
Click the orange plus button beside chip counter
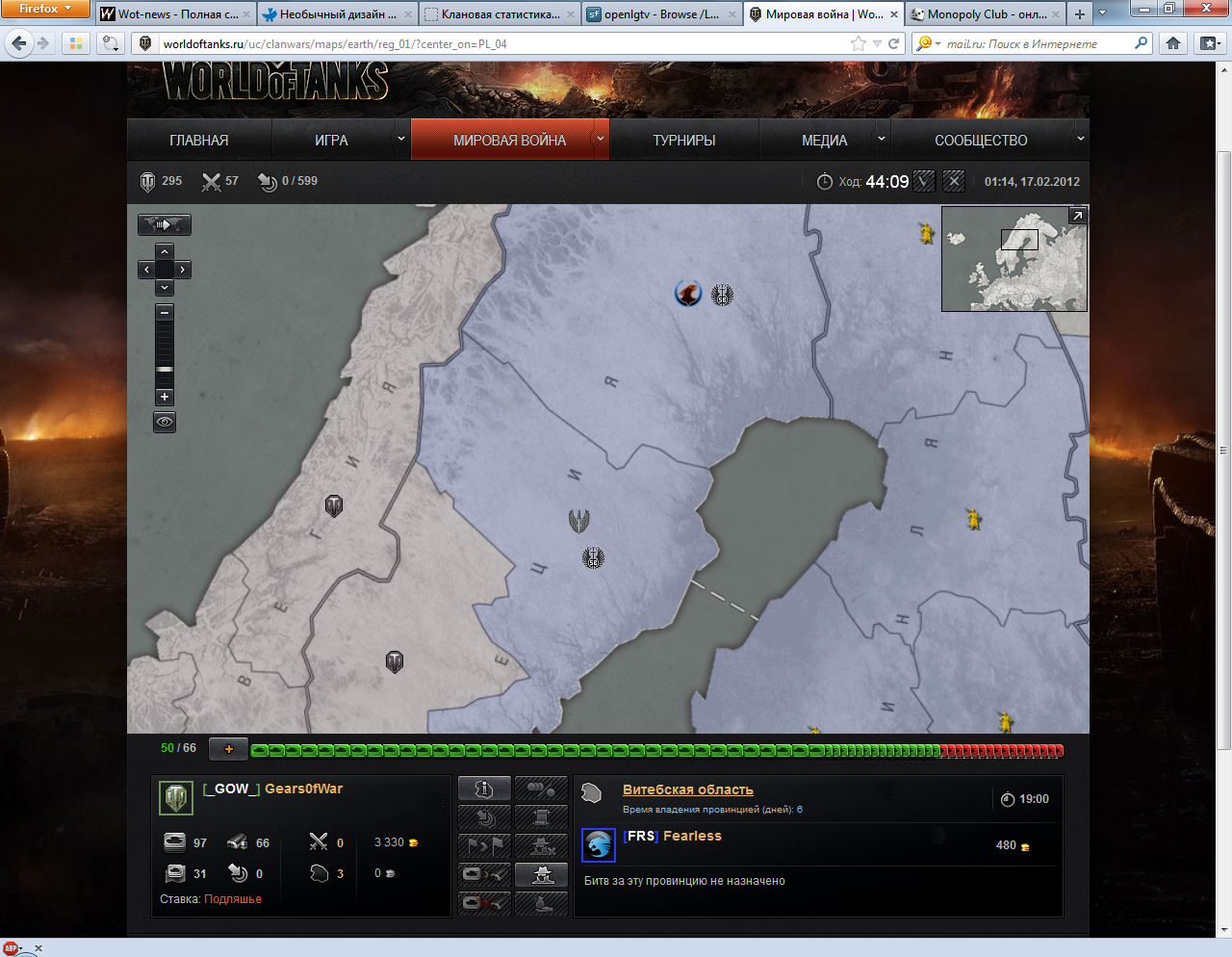click(x=228, y=749)
